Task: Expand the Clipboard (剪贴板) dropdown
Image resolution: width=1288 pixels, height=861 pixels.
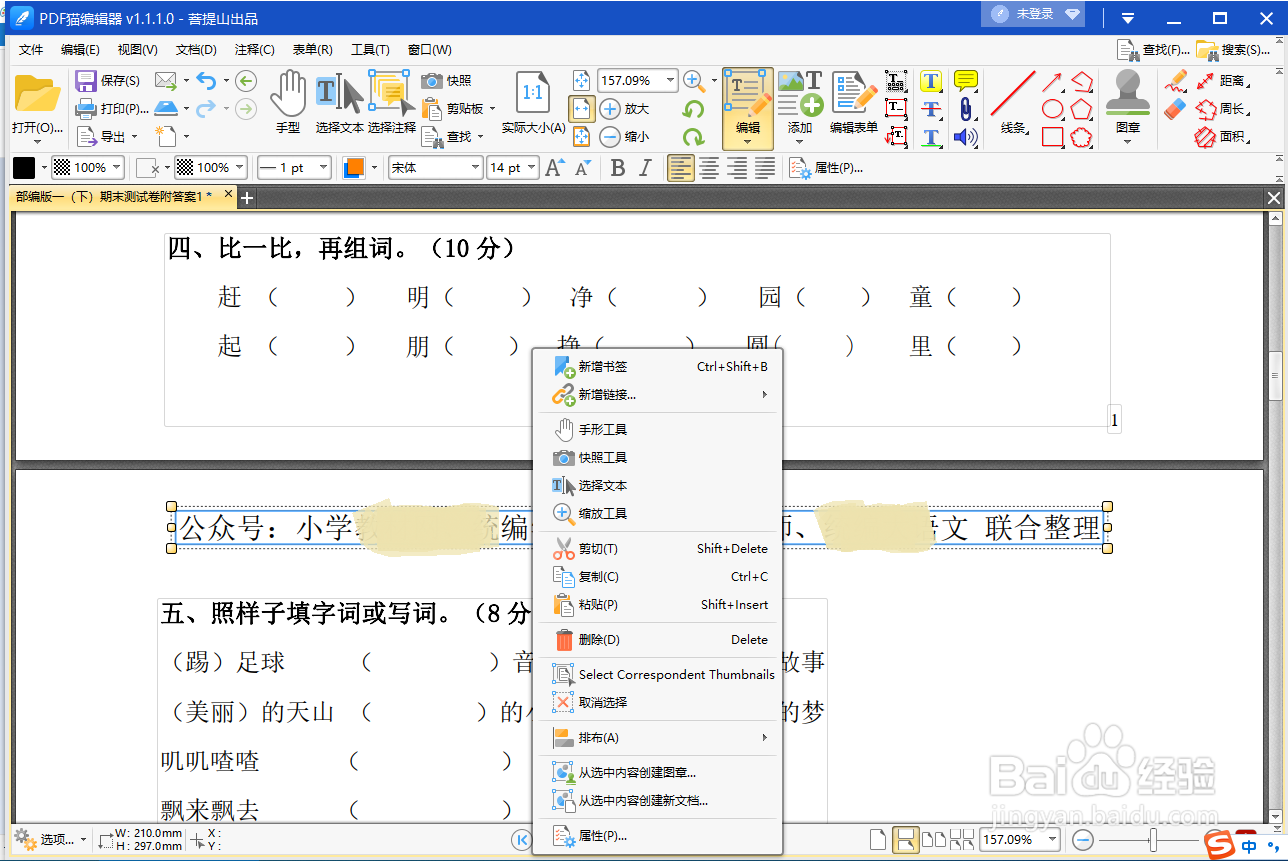Action: [492, 109]
